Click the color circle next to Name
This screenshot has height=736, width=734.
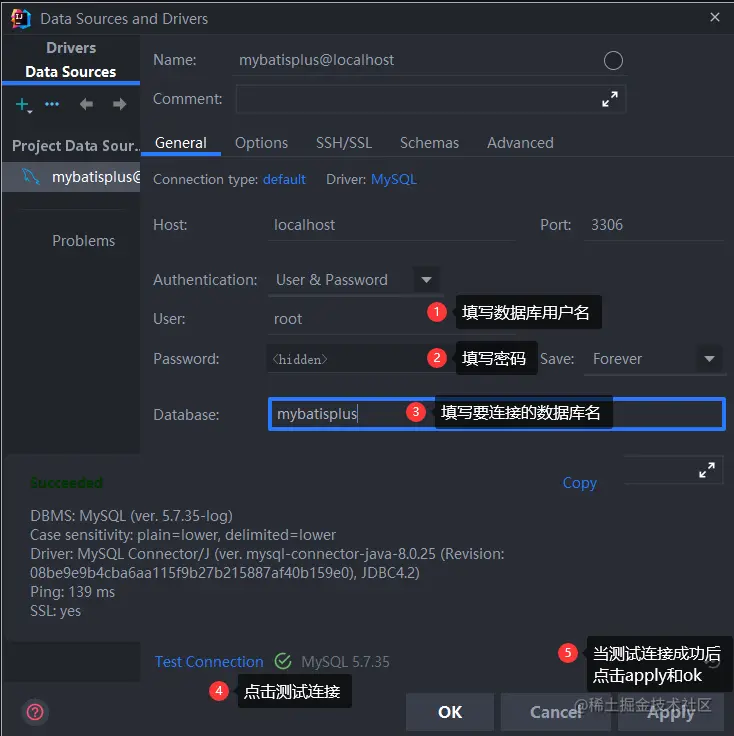click(613, 61)
